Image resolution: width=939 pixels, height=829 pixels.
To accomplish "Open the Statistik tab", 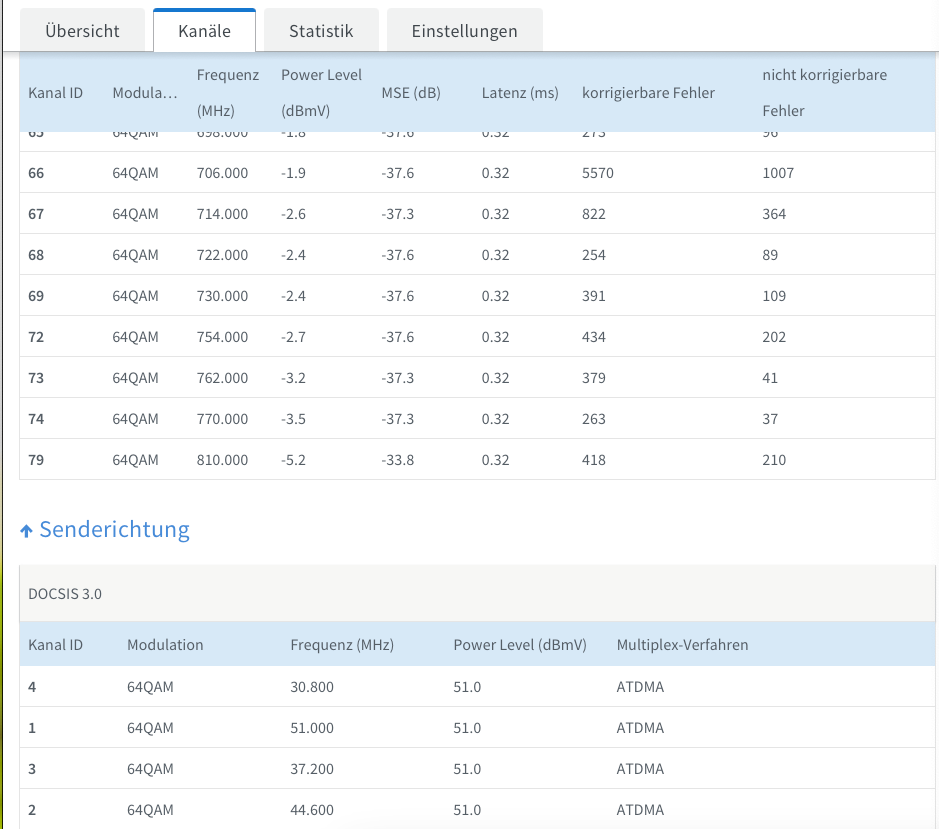I will [x=321, y=31].
